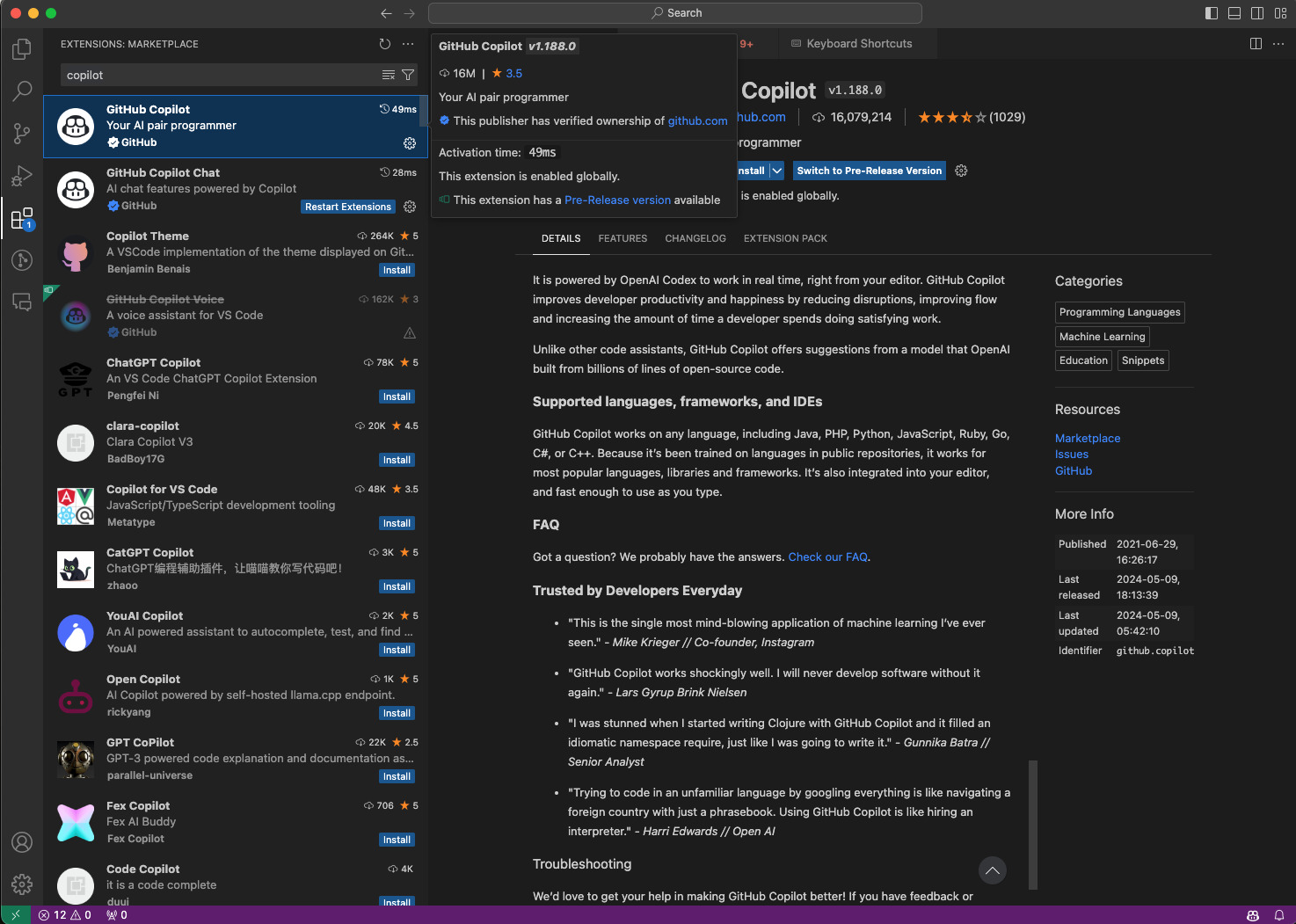The height and width of the screenshot is (924, 1296).
Task: Refresh the extensions marketplace list
Action: click(x=384, y=43)
